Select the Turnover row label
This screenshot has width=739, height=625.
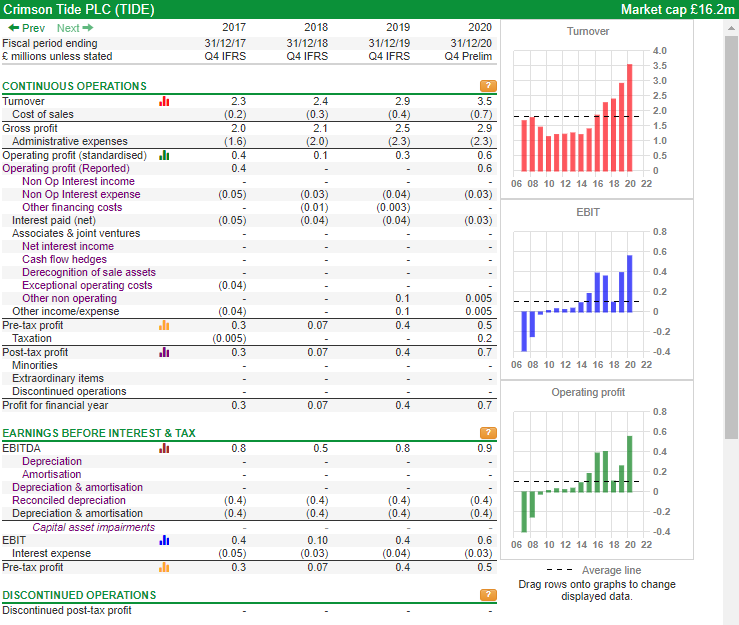pos(24,101)
